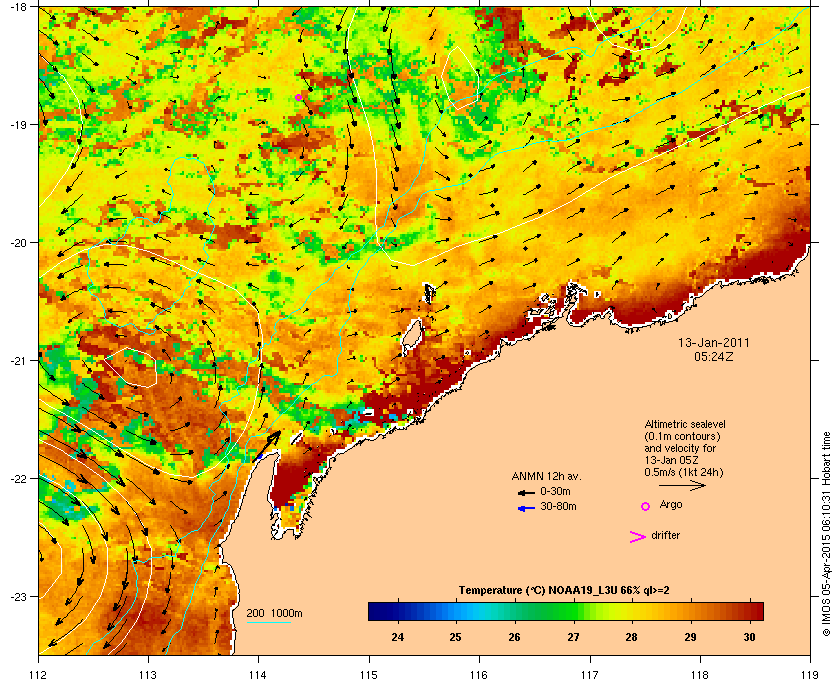The width and height of the screenshot is (840, 680).
Task: Click the '0-30m' legend label
Action: coord(555,491)
